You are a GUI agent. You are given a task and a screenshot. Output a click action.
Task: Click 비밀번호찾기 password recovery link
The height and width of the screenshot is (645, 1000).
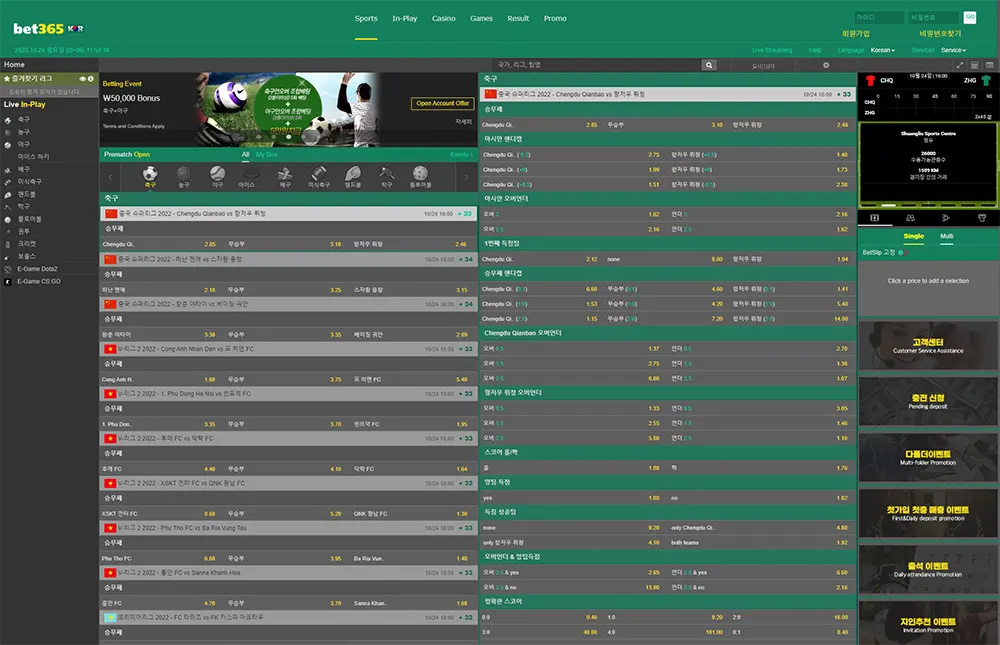click(x=940, y=33)
